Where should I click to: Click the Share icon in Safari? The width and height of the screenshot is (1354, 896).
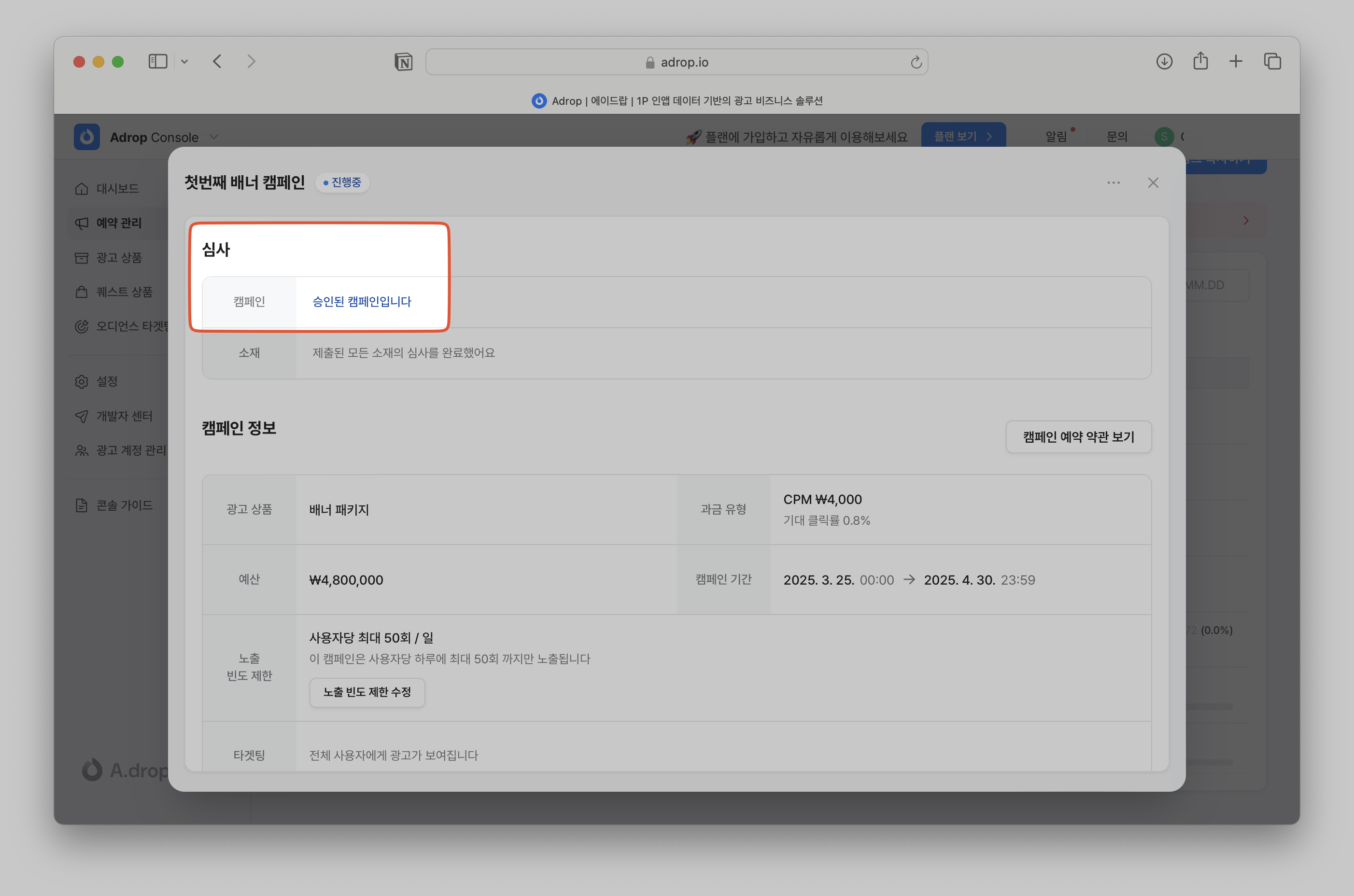[x=1200, y=61]
